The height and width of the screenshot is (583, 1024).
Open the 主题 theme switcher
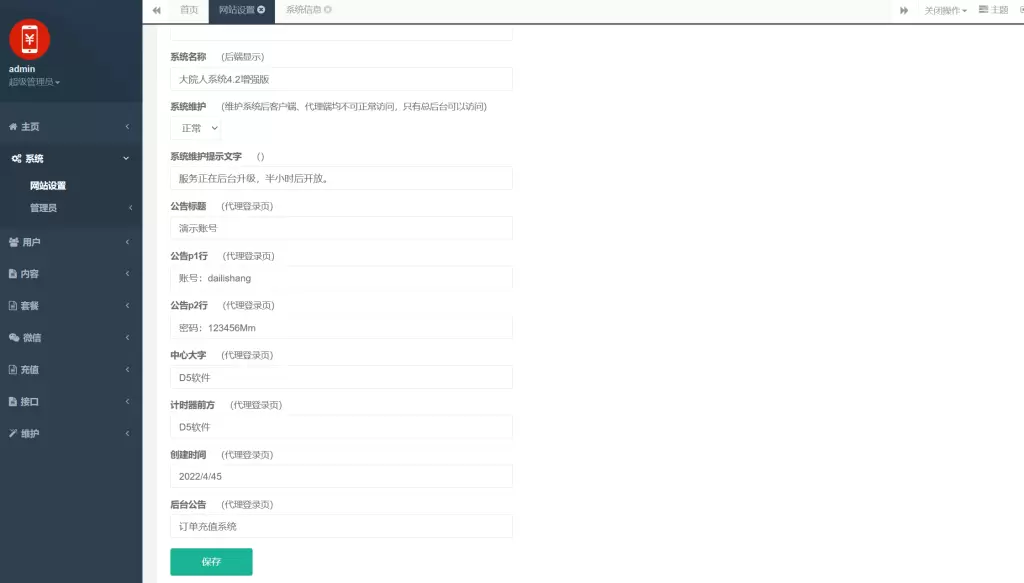993,10
